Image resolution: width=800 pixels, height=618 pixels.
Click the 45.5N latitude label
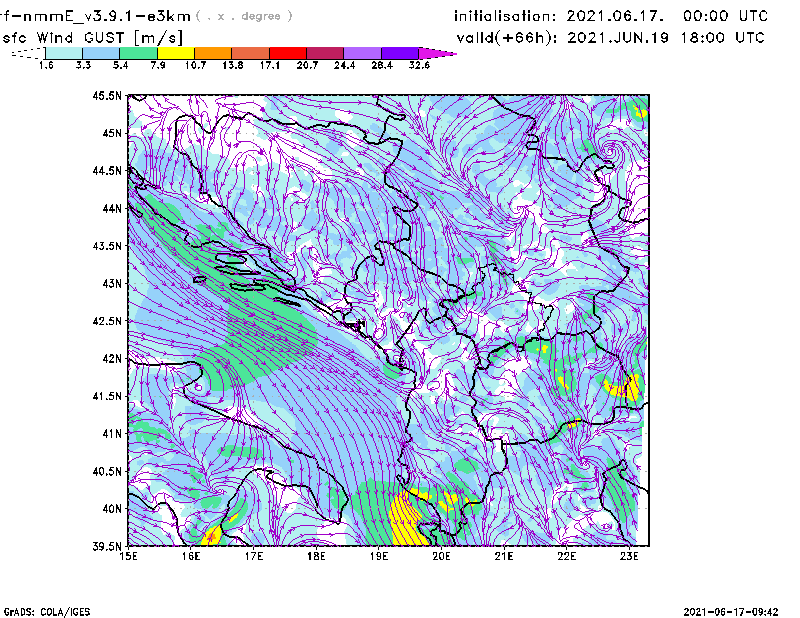click(107, 95)
